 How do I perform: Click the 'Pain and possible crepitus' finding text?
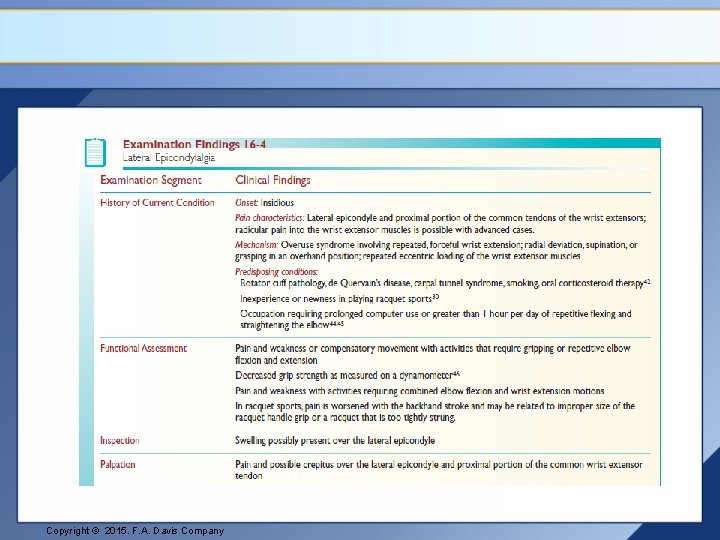pos(439,470)
